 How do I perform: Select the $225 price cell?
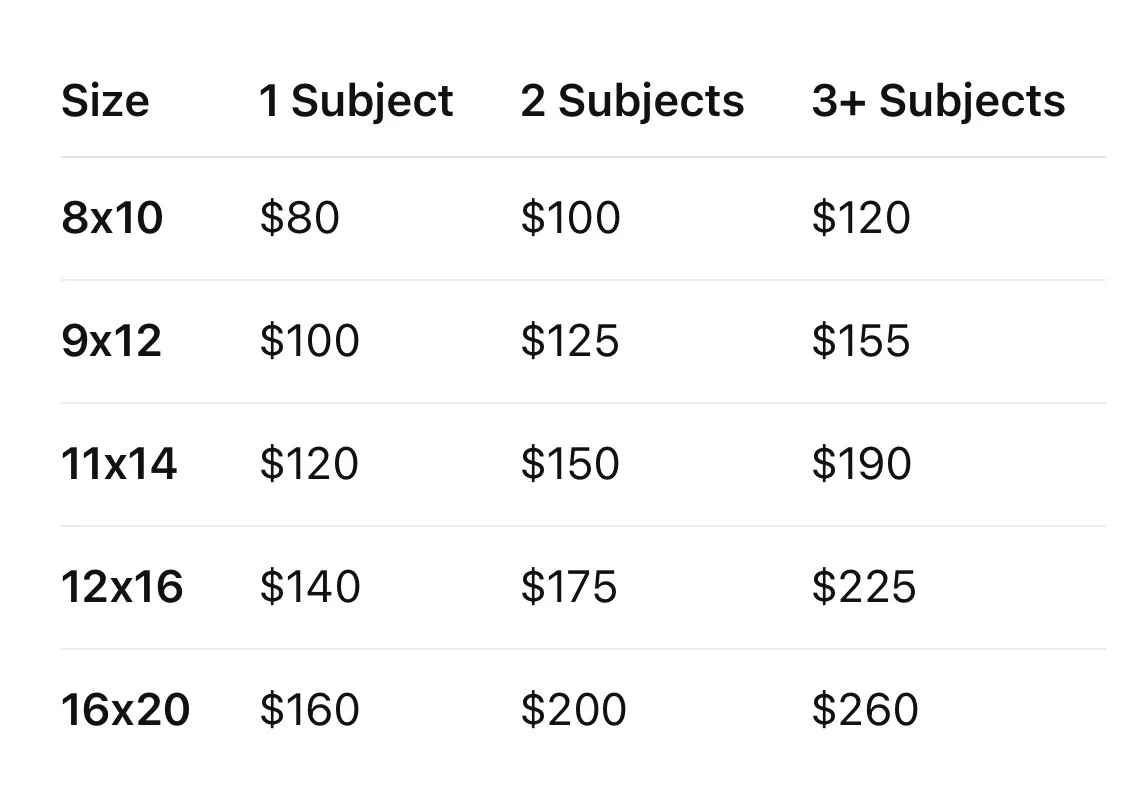click(x=865, y=587)
